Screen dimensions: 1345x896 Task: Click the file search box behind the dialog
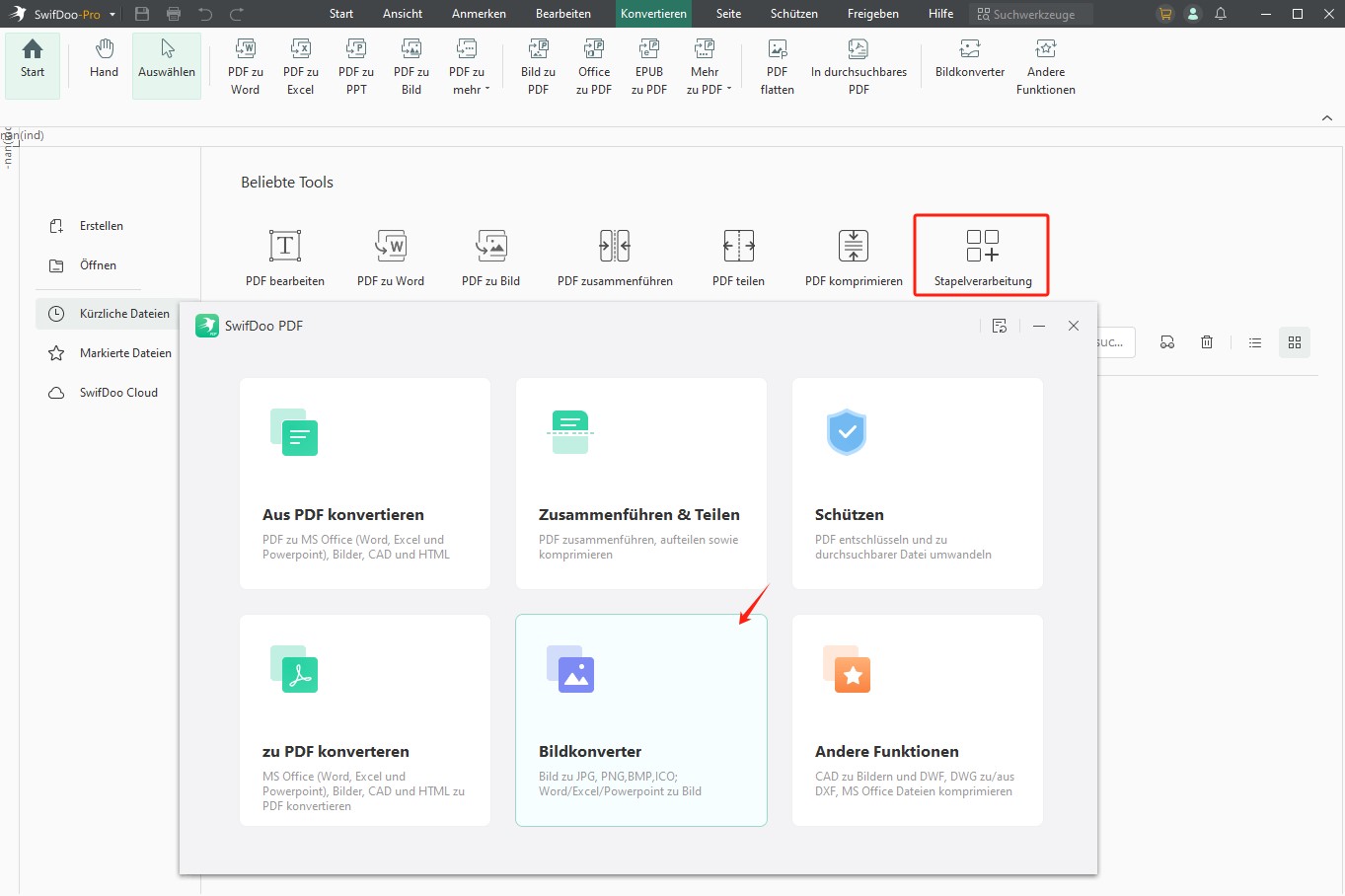pos(1116,342)
